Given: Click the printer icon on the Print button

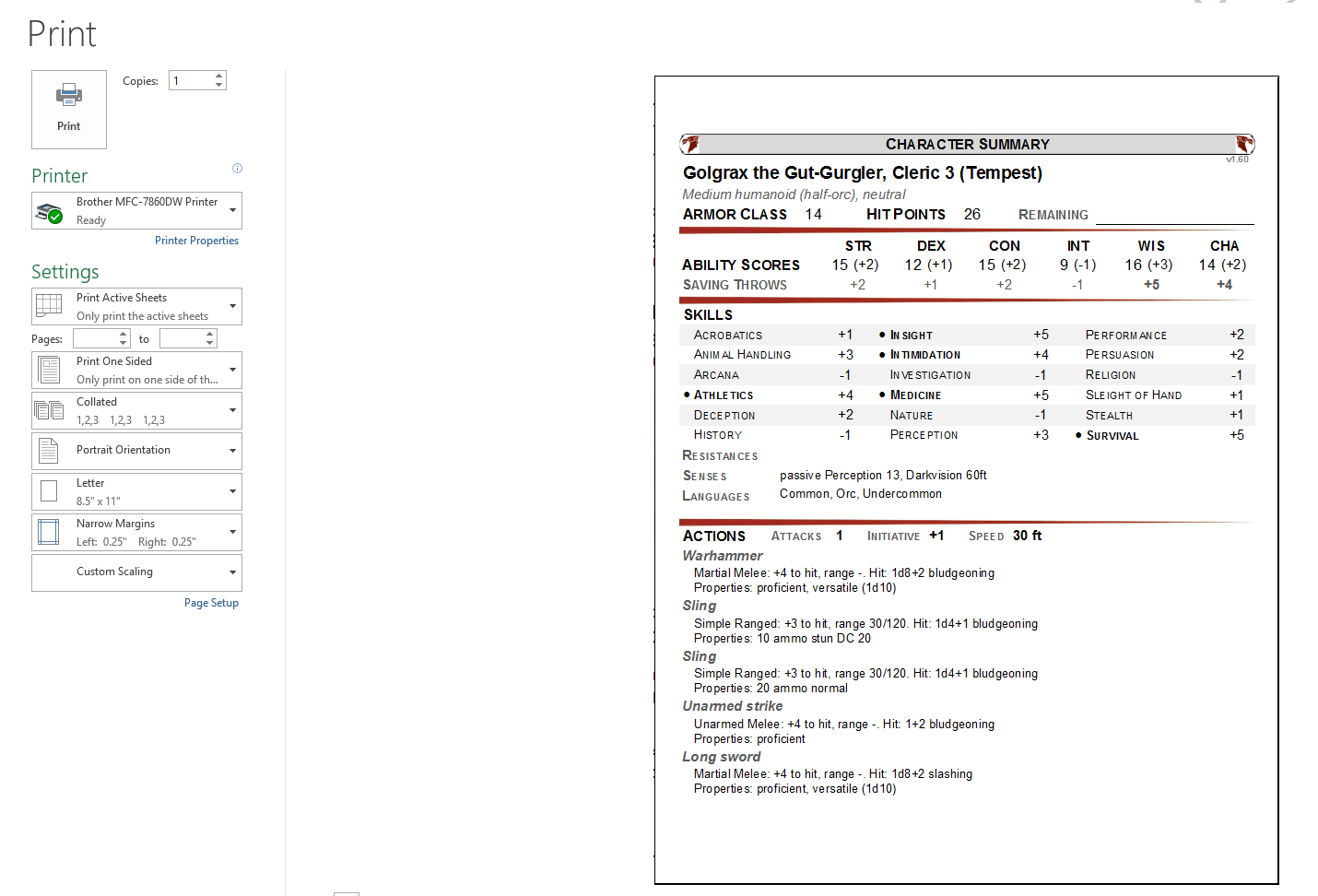Looking at the screenshot, I should 69,94.
